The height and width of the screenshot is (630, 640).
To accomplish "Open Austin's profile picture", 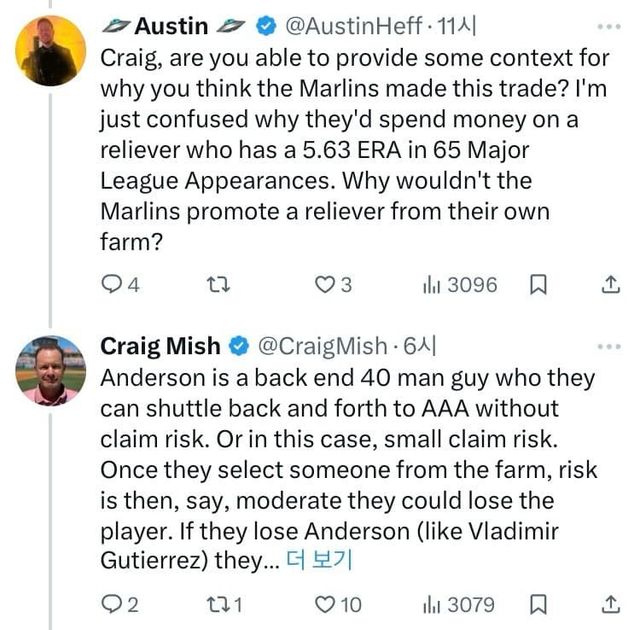I will pyautogui.click(x=51, y=50).
